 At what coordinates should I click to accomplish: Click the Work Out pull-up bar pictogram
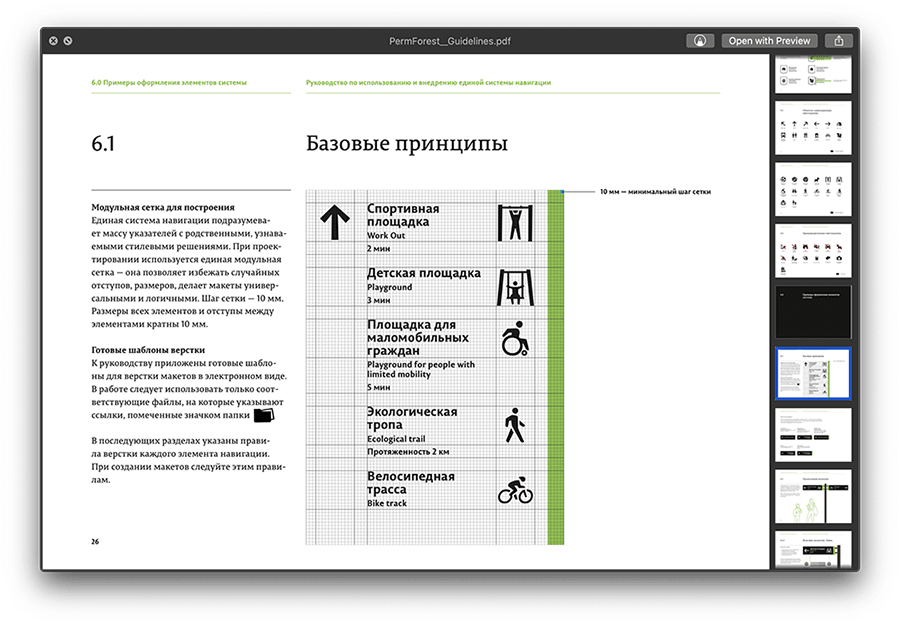click(x=515, y=222)
